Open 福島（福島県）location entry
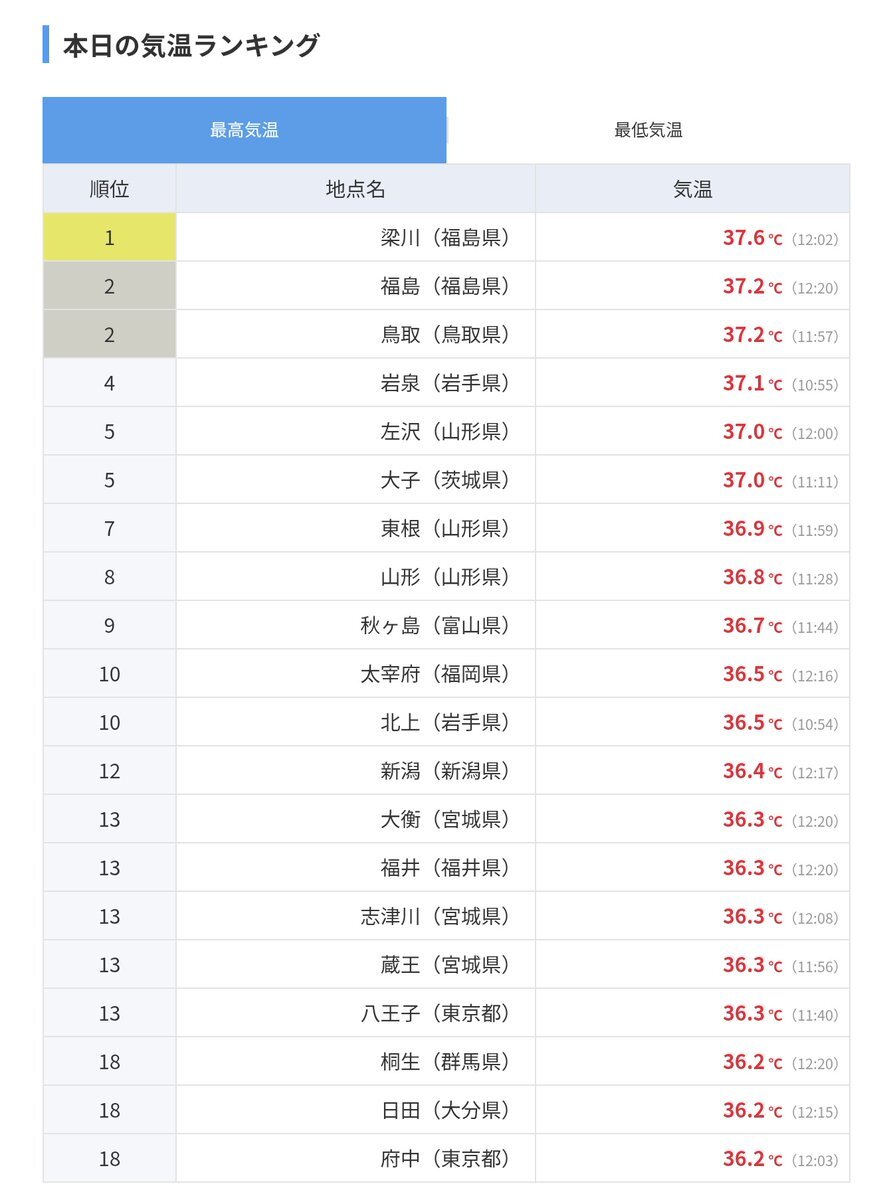 coord(445,286)
